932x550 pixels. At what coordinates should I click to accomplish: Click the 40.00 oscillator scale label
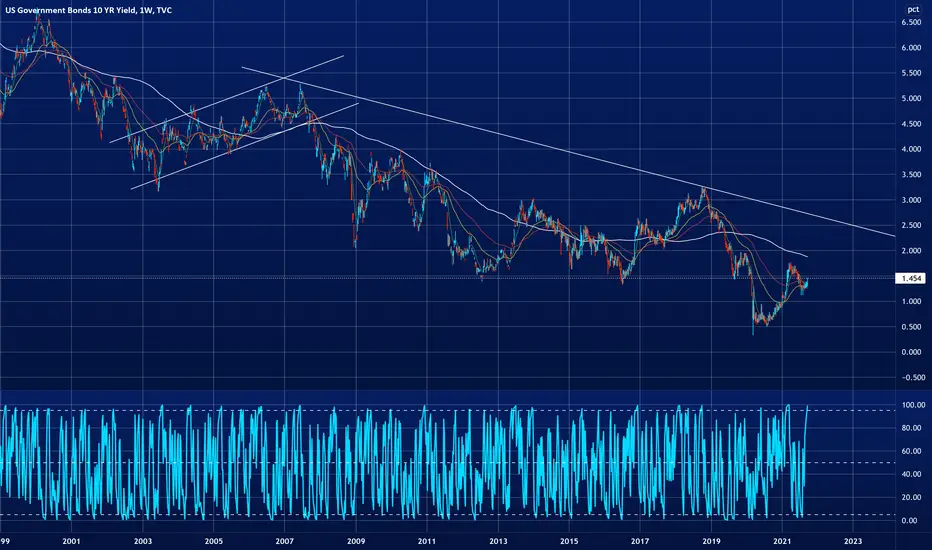913,474
